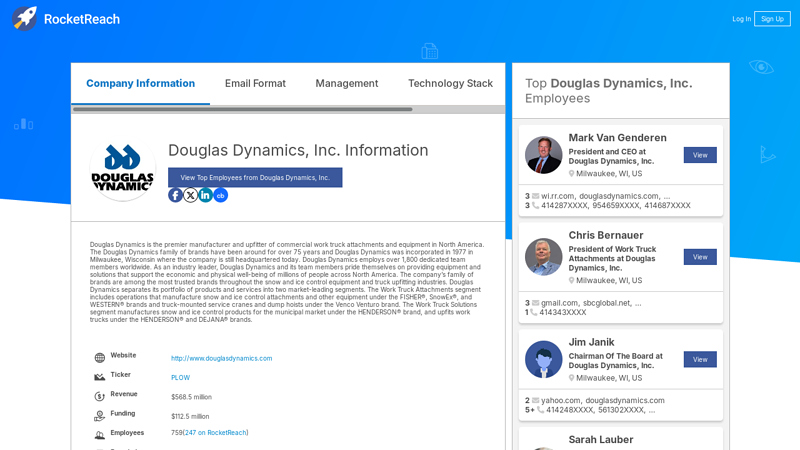Click the chart icon beside Ticker
Viewport: 800px width, 450px height.
pyautogui.click(x=99, y=377)
